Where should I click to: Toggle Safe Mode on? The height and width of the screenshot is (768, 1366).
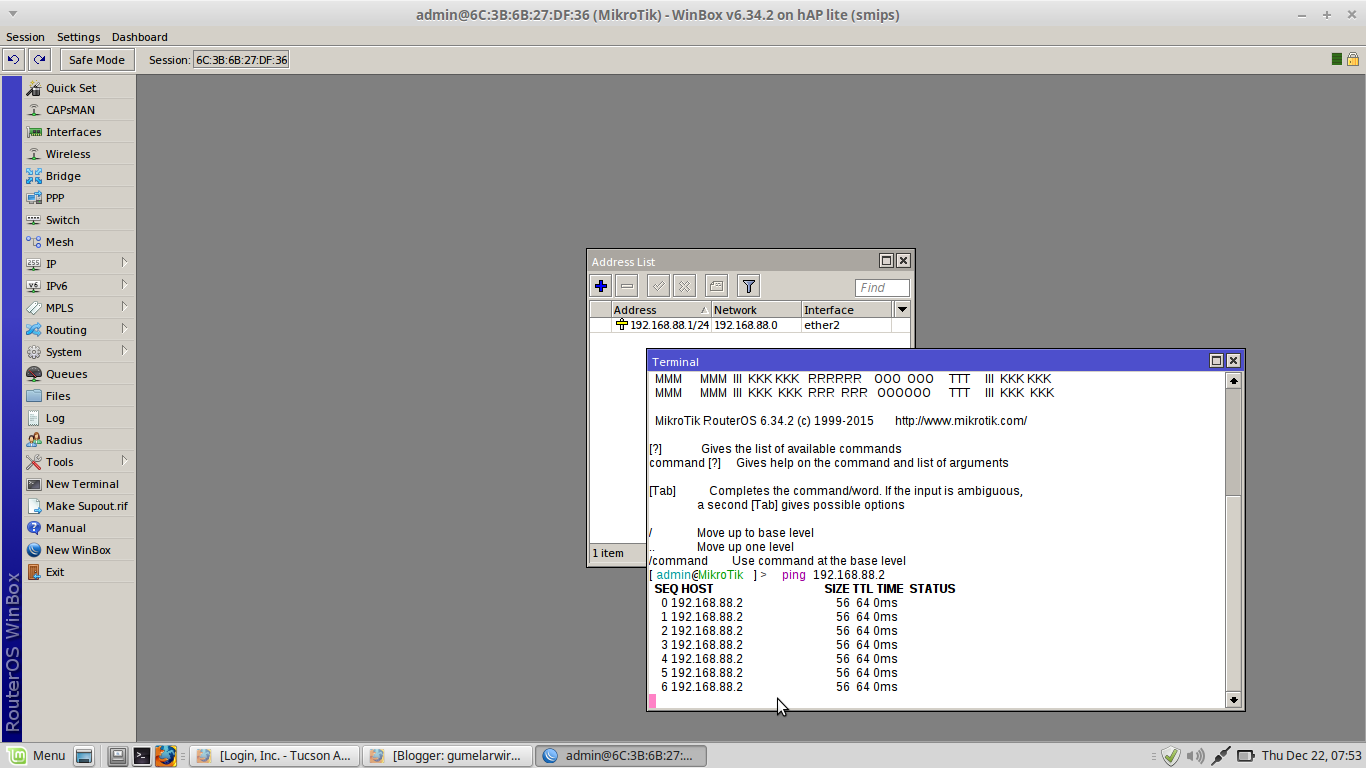point(96,60)
